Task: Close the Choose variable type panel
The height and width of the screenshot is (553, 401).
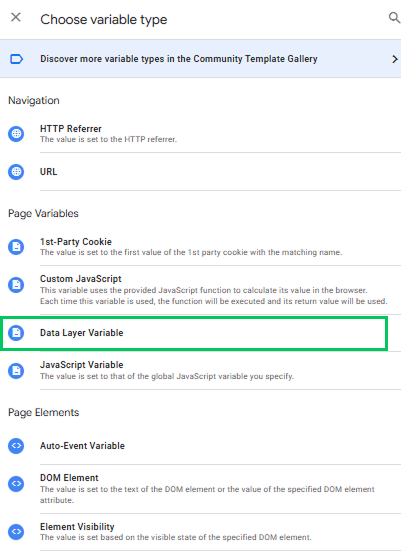Action: pos(16,17)
